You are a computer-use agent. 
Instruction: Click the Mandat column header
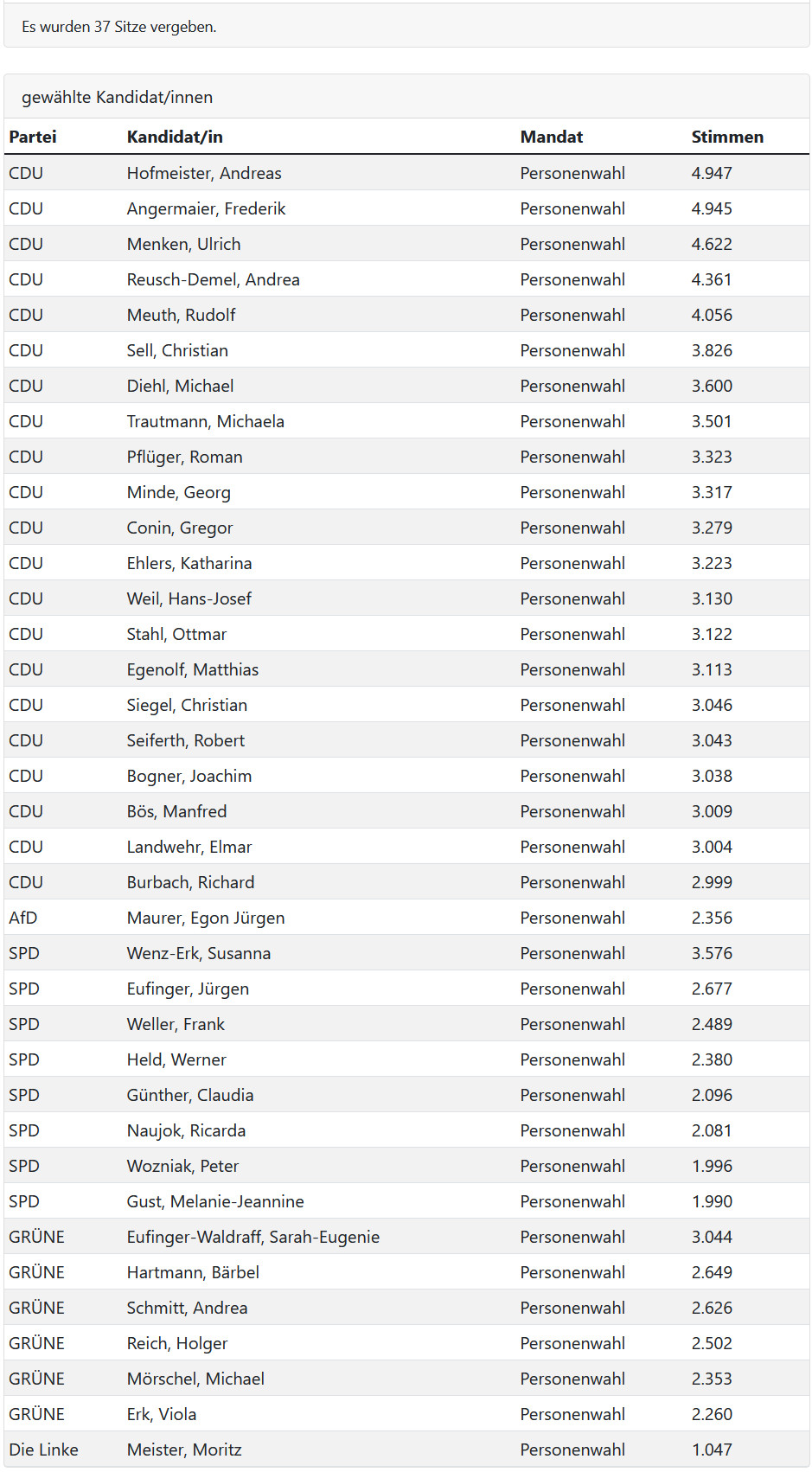(552, 137)
